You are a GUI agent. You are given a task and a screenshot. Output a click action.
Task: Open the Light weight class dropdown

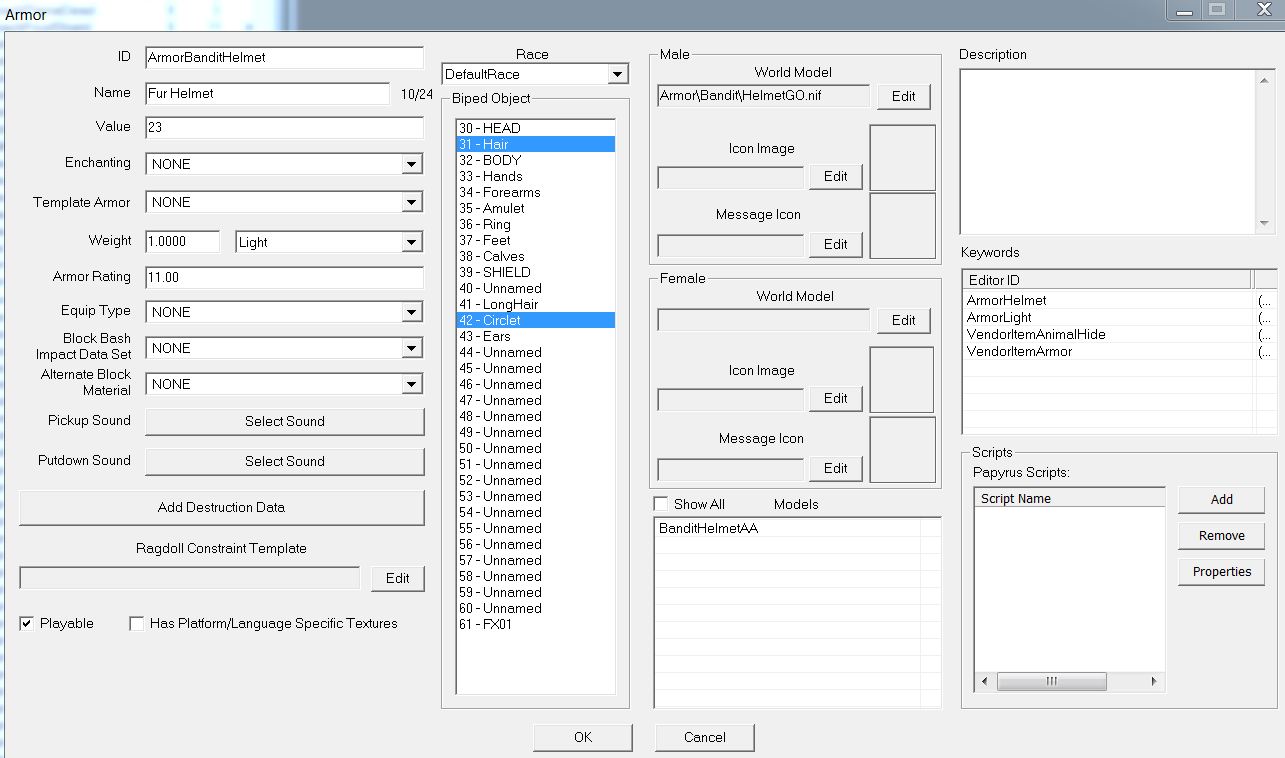(411, 242)
